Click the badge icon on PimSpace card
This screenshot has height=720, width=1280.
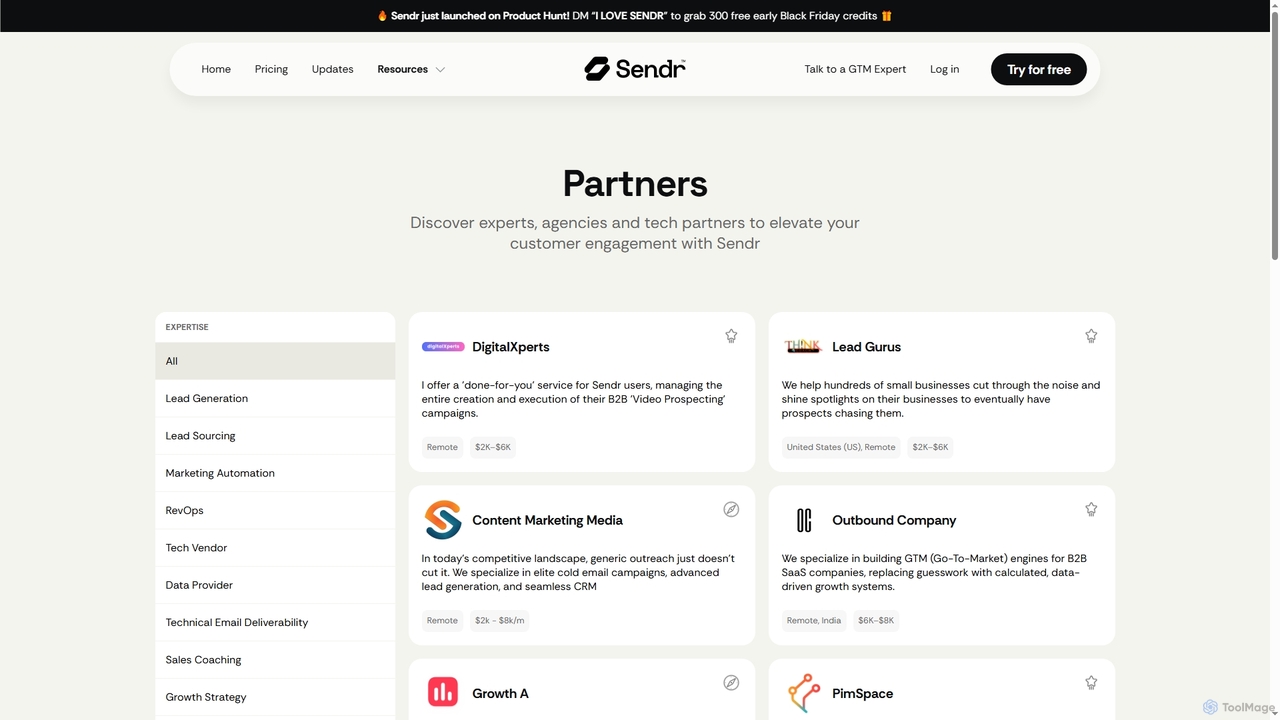point(1091,682)
